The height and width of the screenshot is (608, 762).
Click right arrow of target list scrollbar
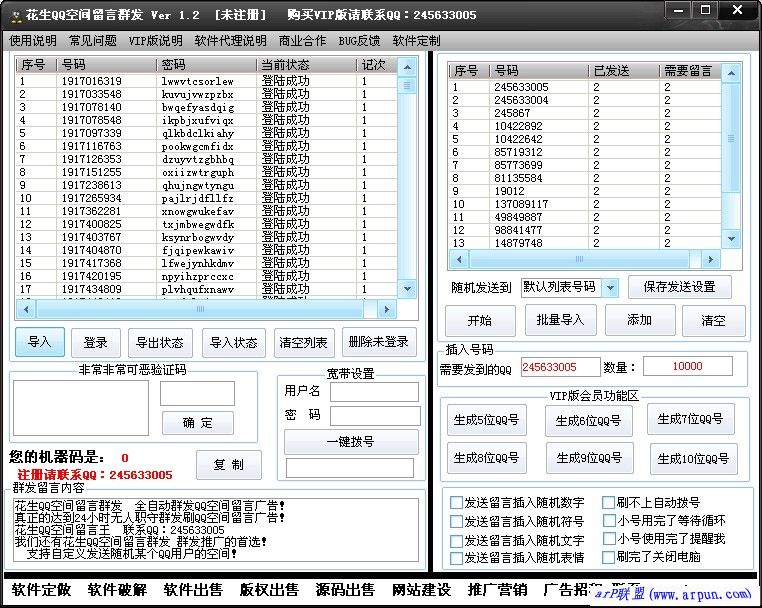pyautogui.click(x=710, y=259)
